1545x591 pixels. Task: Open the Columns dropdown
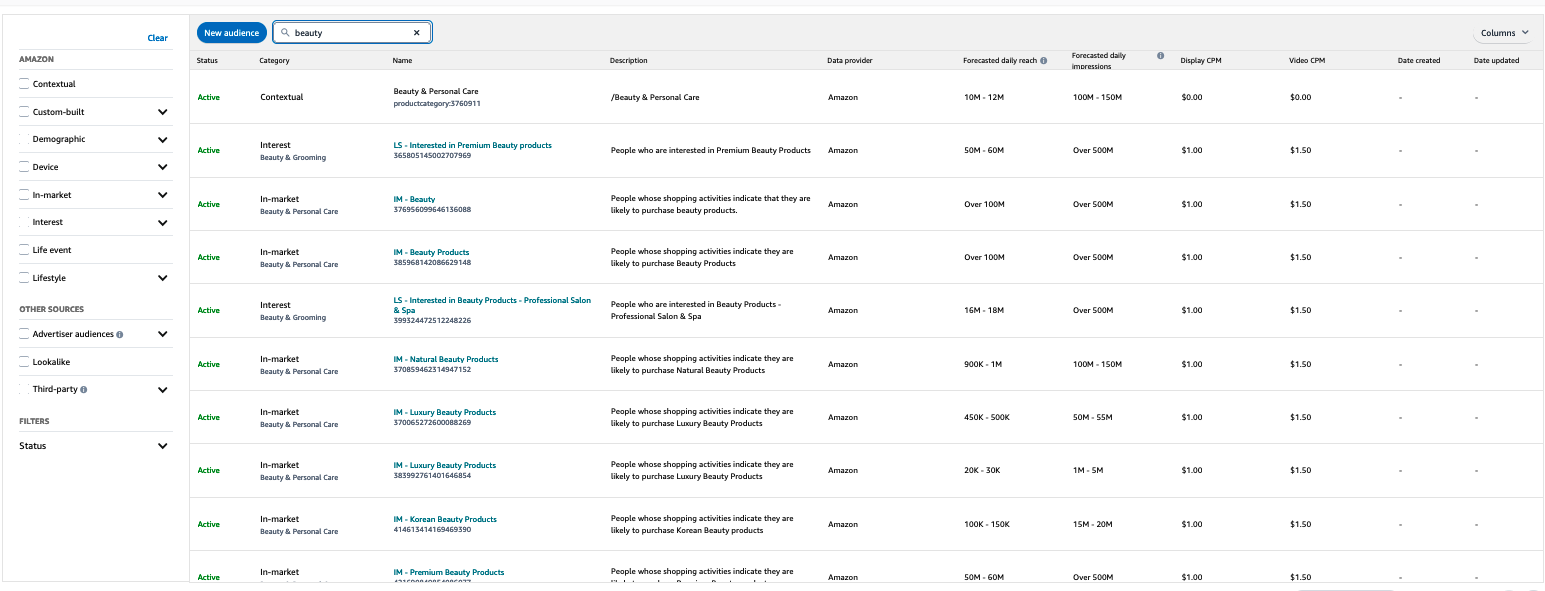(1504, 33)
